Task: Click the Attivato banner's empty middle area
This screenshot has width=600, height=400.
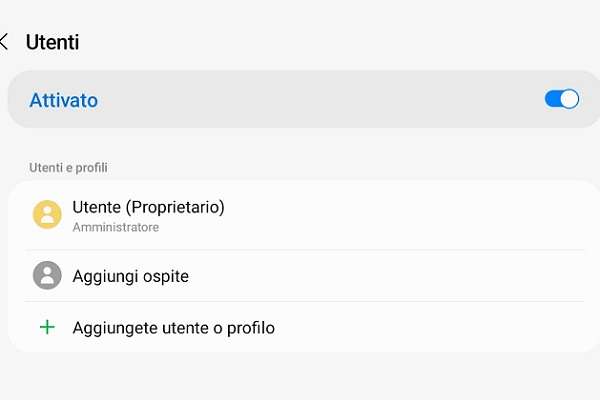Action: (x=320, y=100)
